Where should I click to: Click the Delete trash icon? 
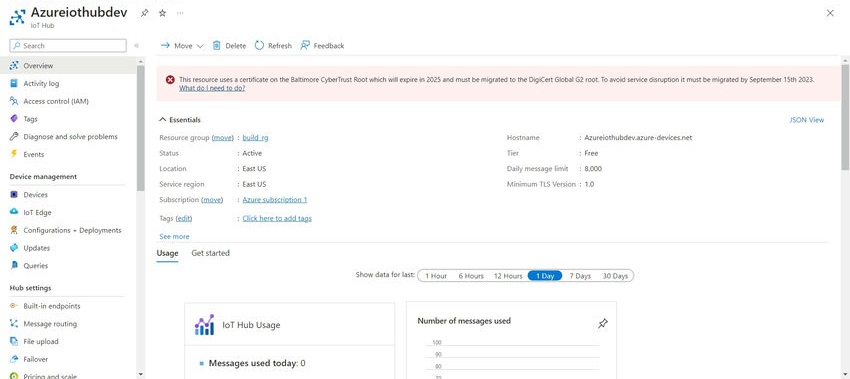click(216, 46)
